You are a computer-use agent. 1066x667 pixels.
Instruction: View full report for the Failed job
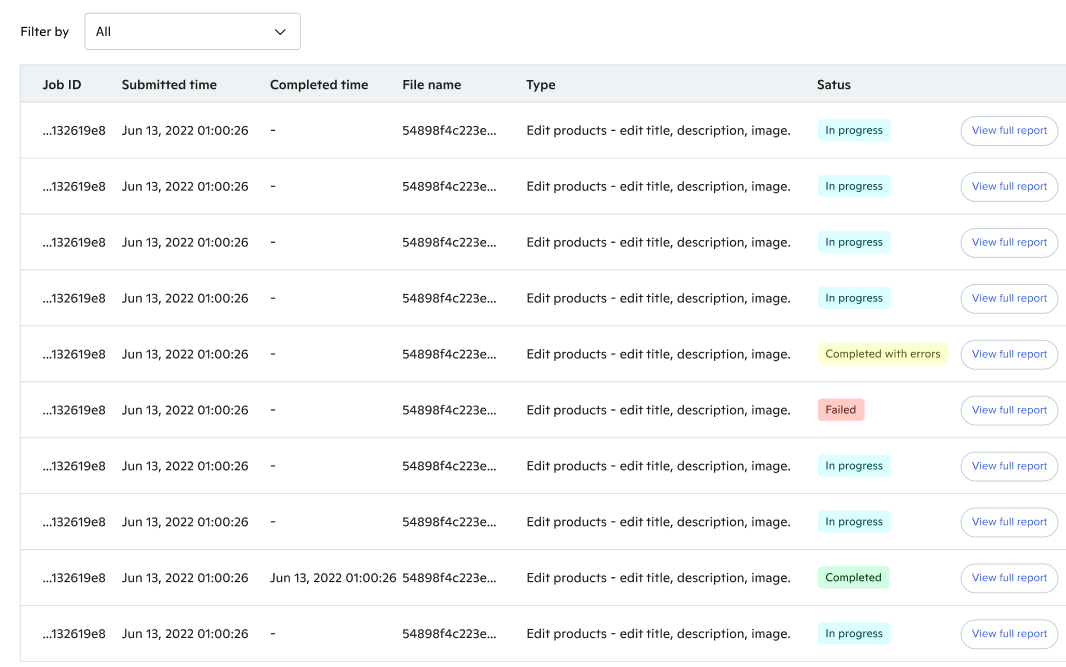[1009, 410]
